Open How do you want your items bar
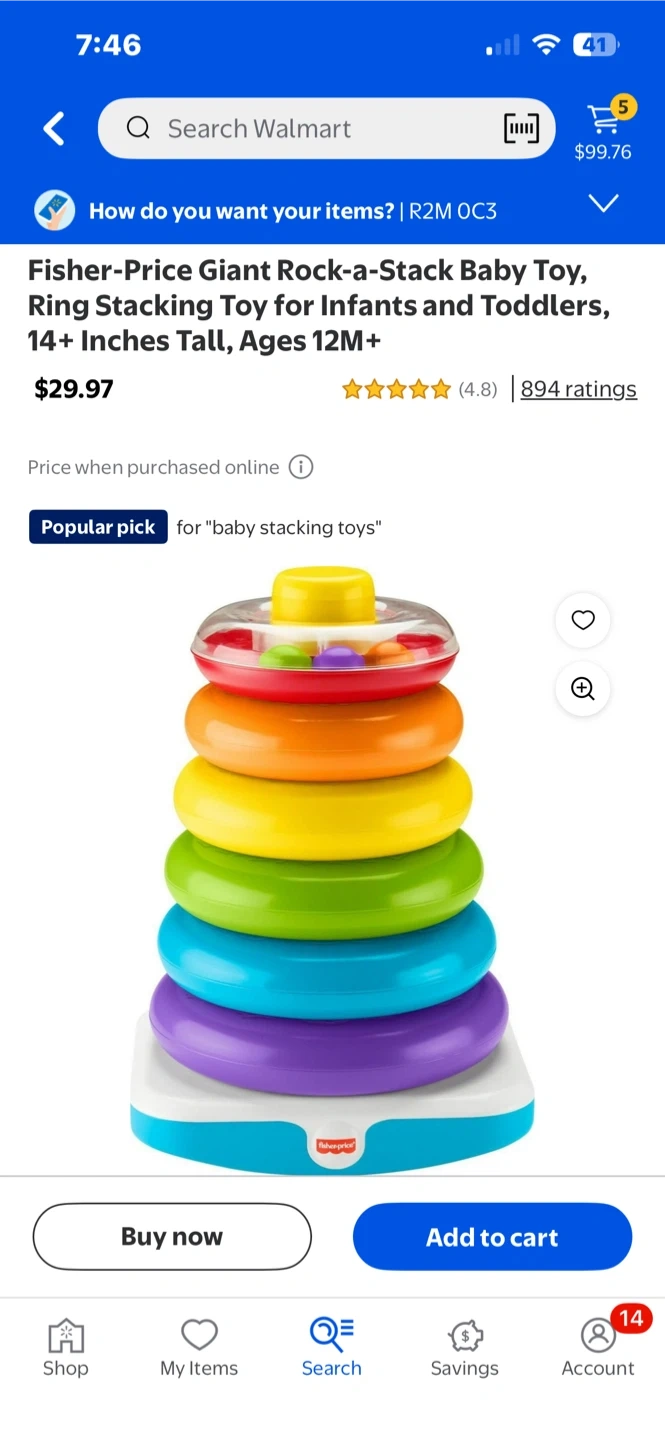Viewport: 665px width, 1440px height. click(332, 211)
